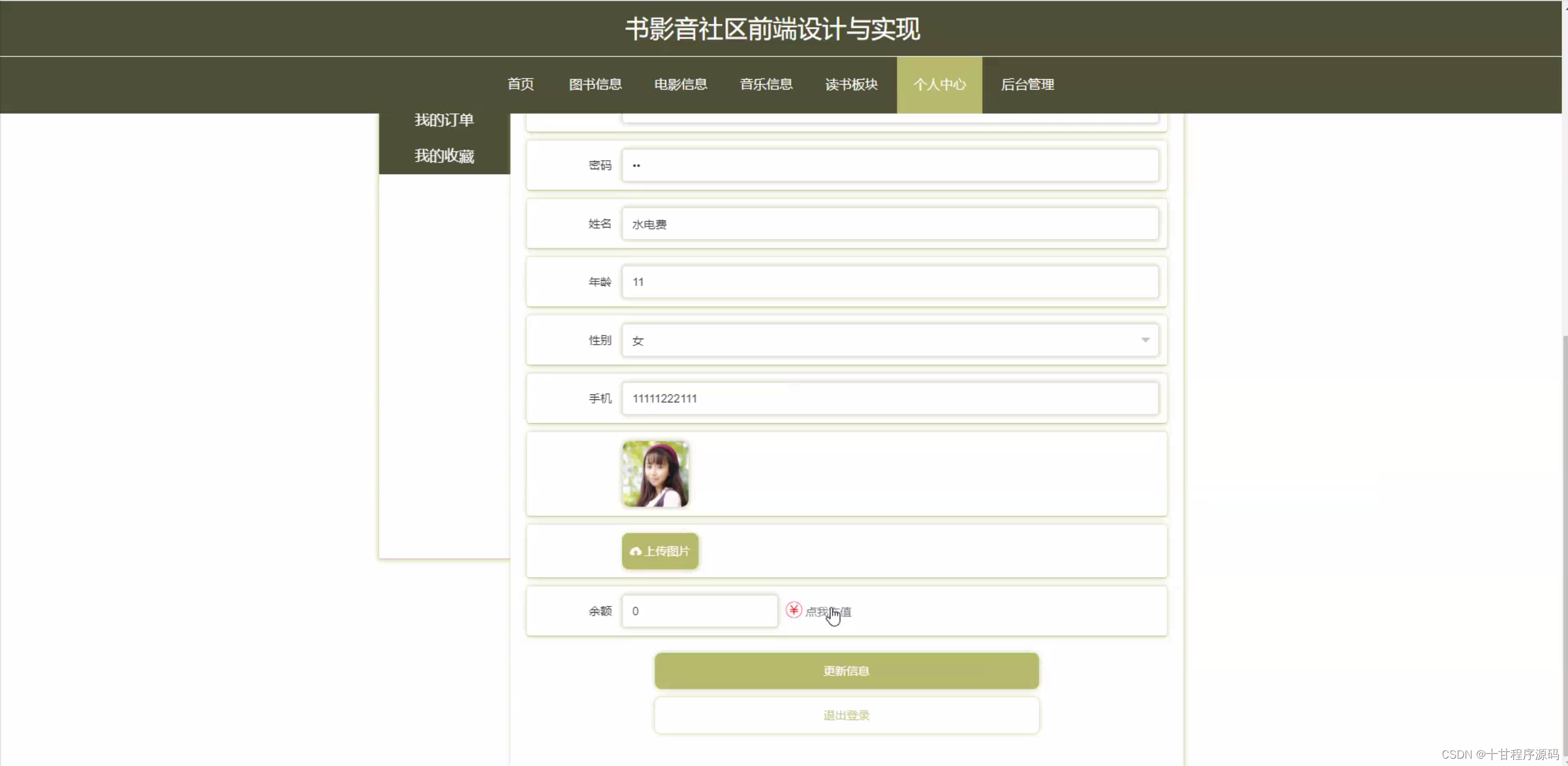Focus the 手机 number field
Screen dimensions: 1568x766
coord(889,399)
